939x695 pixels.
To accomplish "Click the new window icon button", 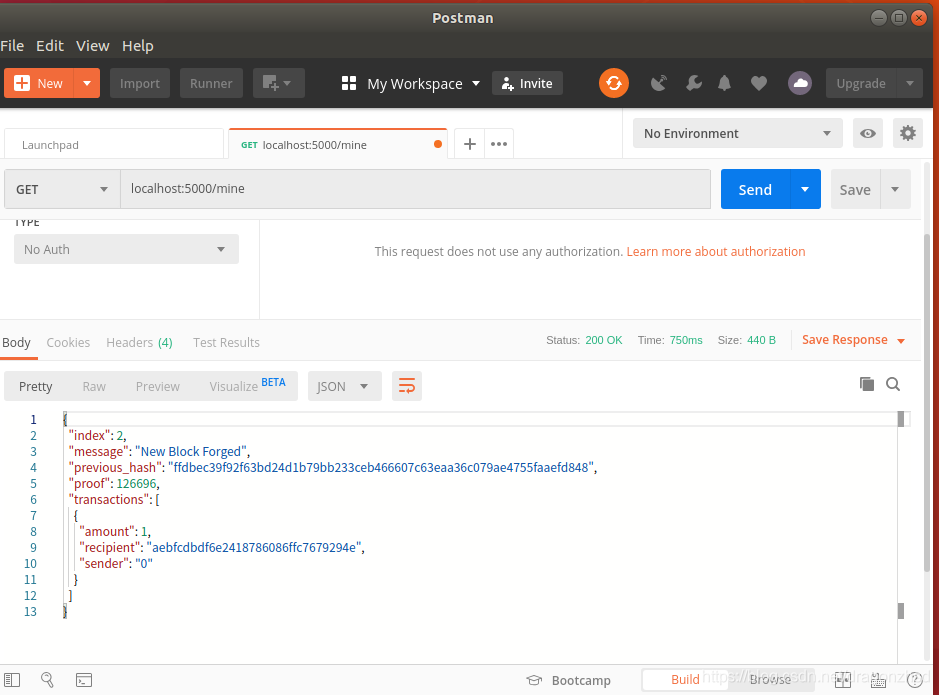I will point(278,83).
